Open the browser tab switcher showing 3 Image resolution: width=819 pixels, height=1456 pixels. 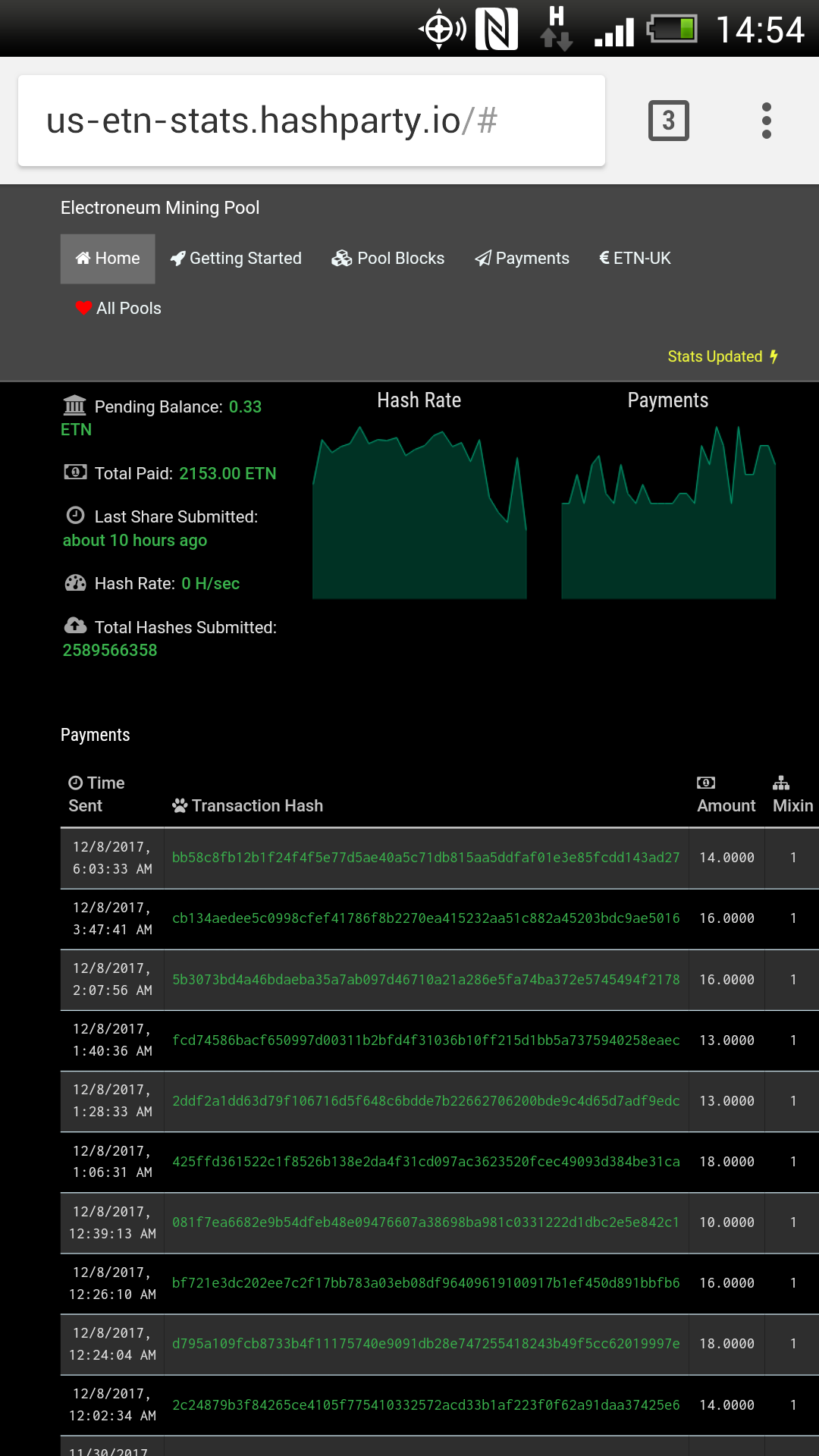click(x=668, y=121)
